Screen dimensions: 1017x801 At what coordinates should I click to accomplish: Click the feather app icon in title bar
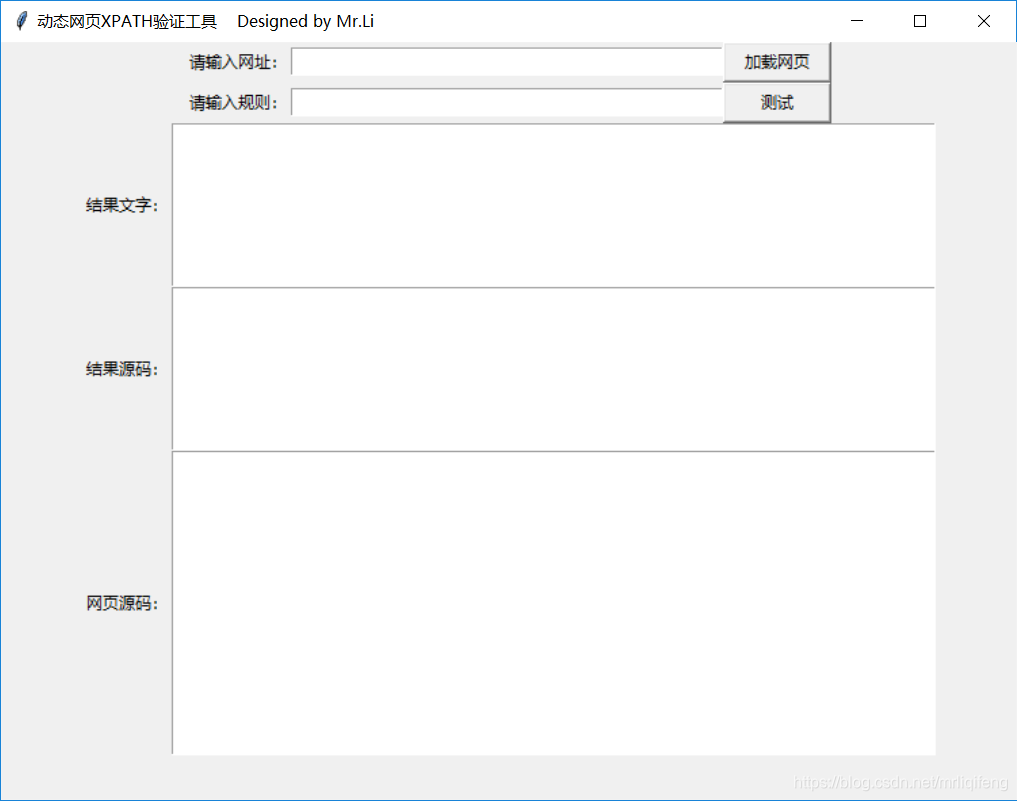[21, 21]
